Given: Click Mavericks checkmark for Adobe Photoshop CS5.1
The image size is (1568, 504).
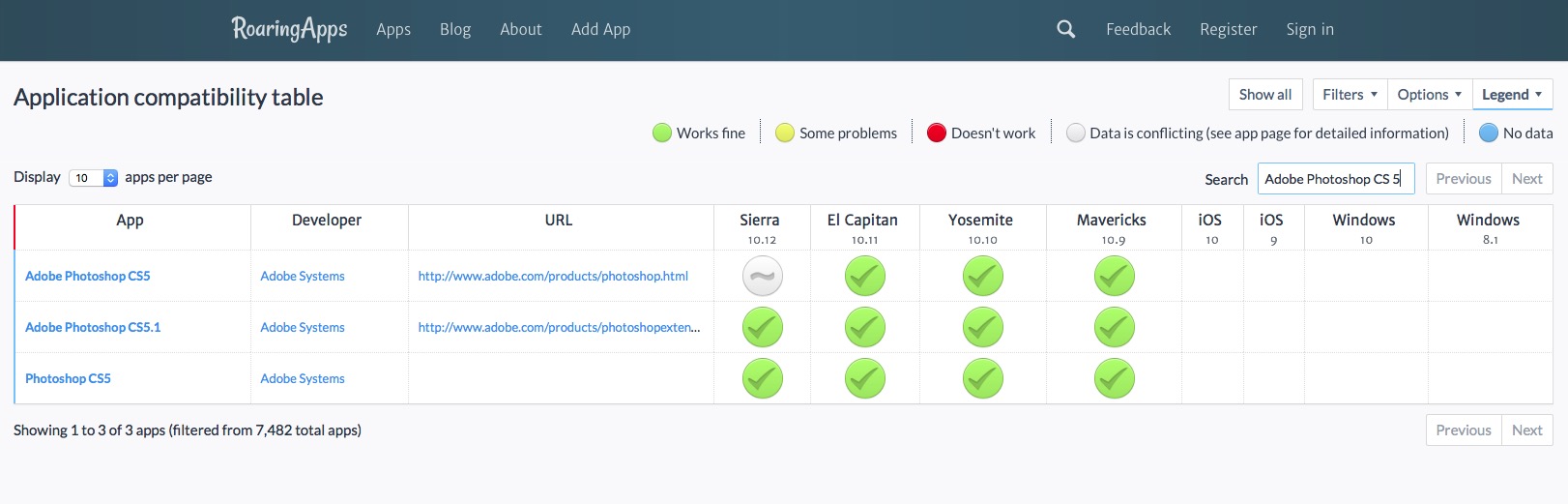Looking at the screenshot, I should click(1115, 327).
